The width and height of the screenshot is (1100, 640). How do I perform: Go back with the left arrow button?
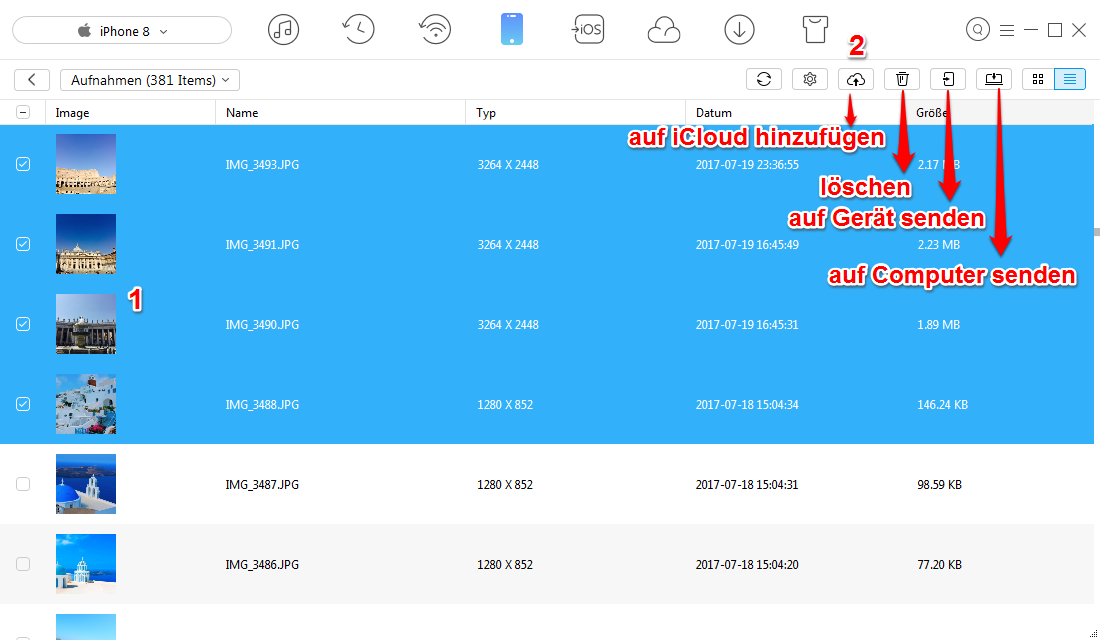click(32, 80)
